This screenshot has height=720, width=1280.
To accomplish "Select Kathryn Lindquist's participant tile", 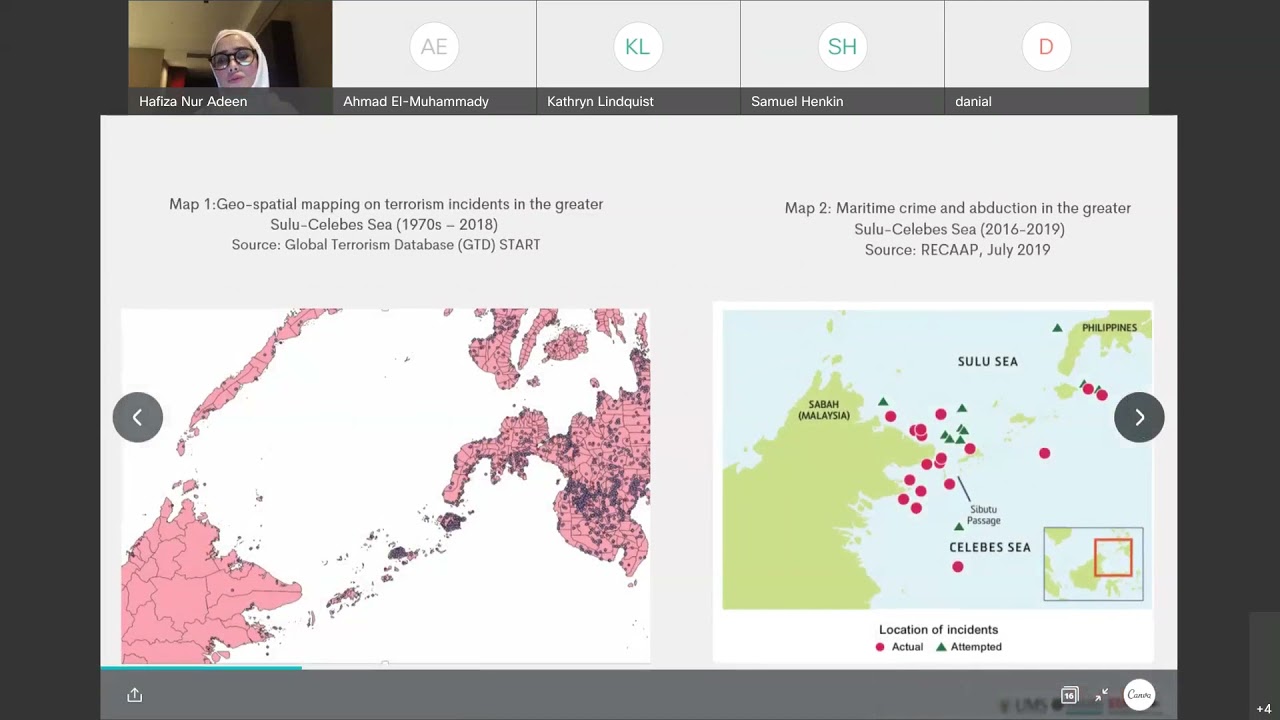I will (x=638, y=57).
